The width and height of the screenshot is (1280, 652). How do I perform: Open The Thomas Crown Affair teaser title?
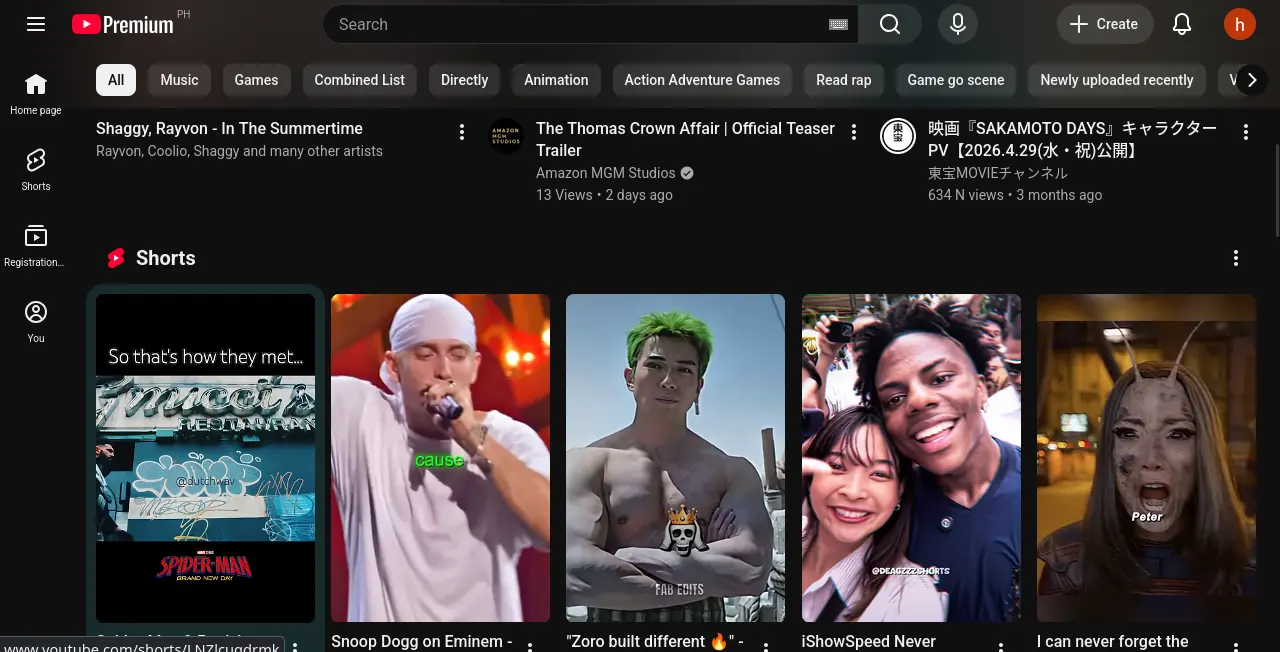click(x=686, y=139)
